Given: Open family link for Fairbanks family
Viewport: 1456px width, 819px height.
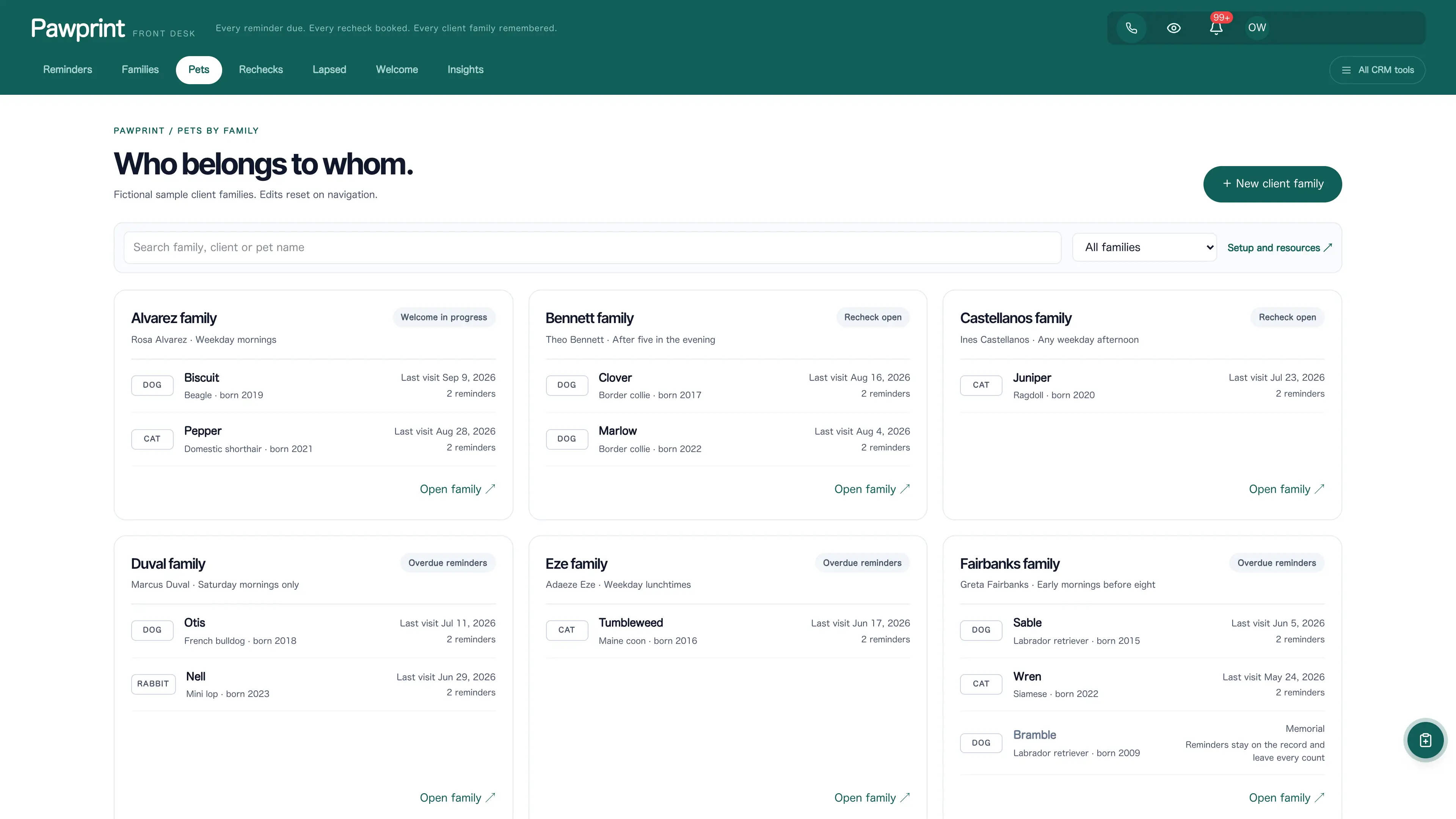Looking at the screenshot, I should [x=1287, y=797].
